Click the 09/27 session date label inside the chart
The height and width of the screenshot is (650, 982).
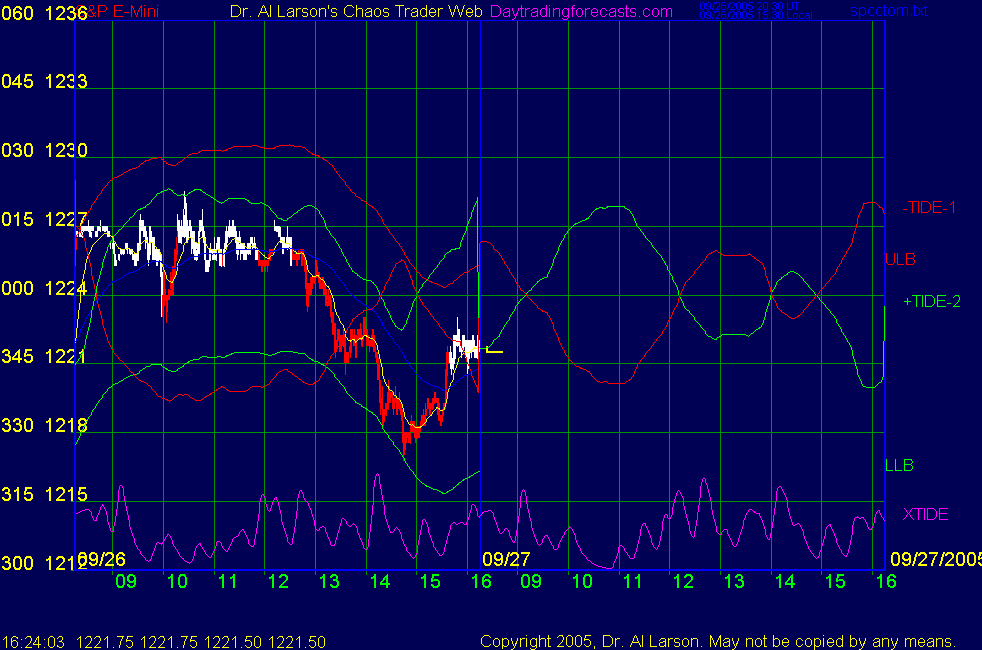(x=506, y=559)
